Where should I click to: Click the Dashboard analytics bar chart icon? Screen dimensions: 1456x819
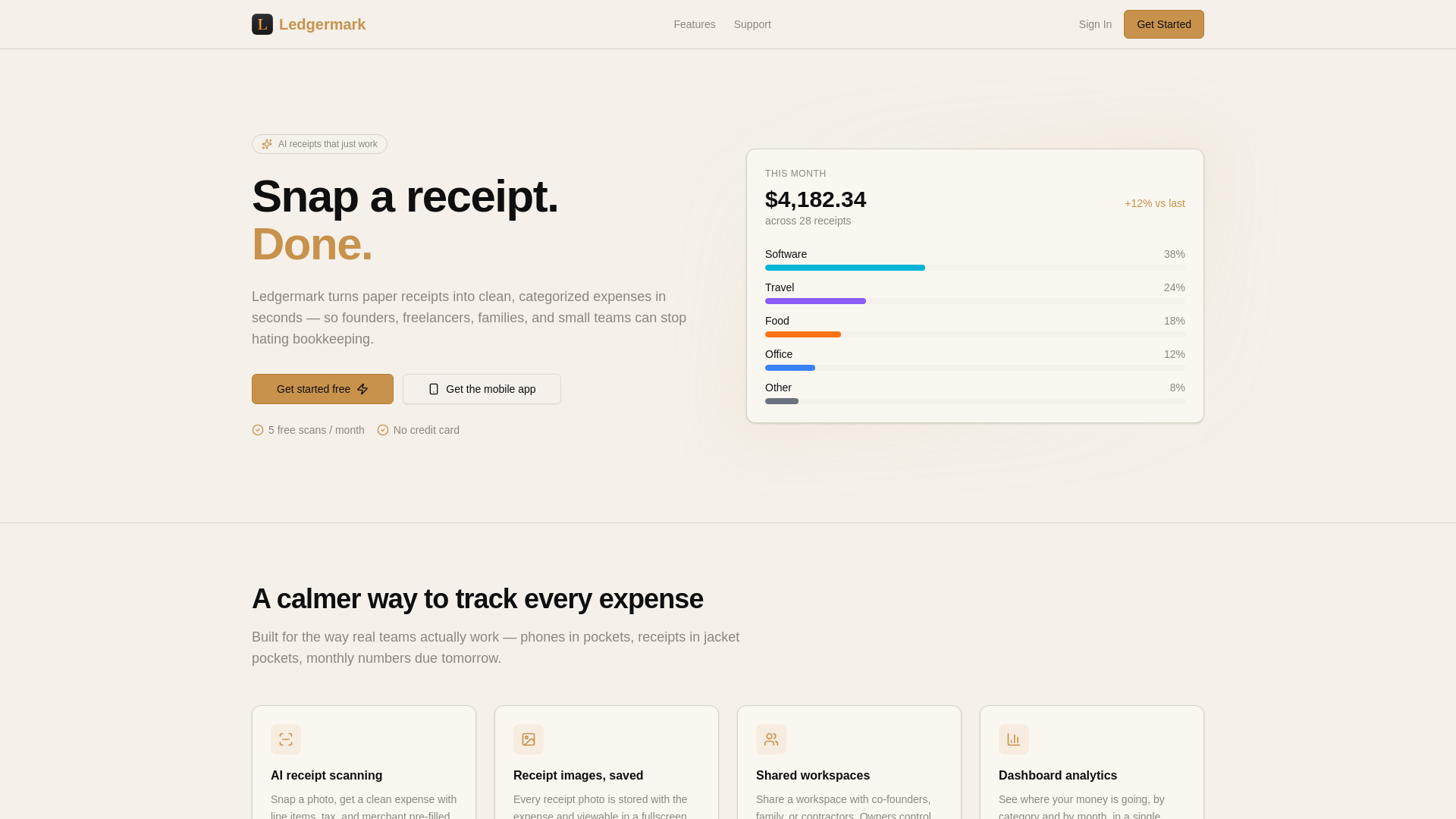[1014, 739]
